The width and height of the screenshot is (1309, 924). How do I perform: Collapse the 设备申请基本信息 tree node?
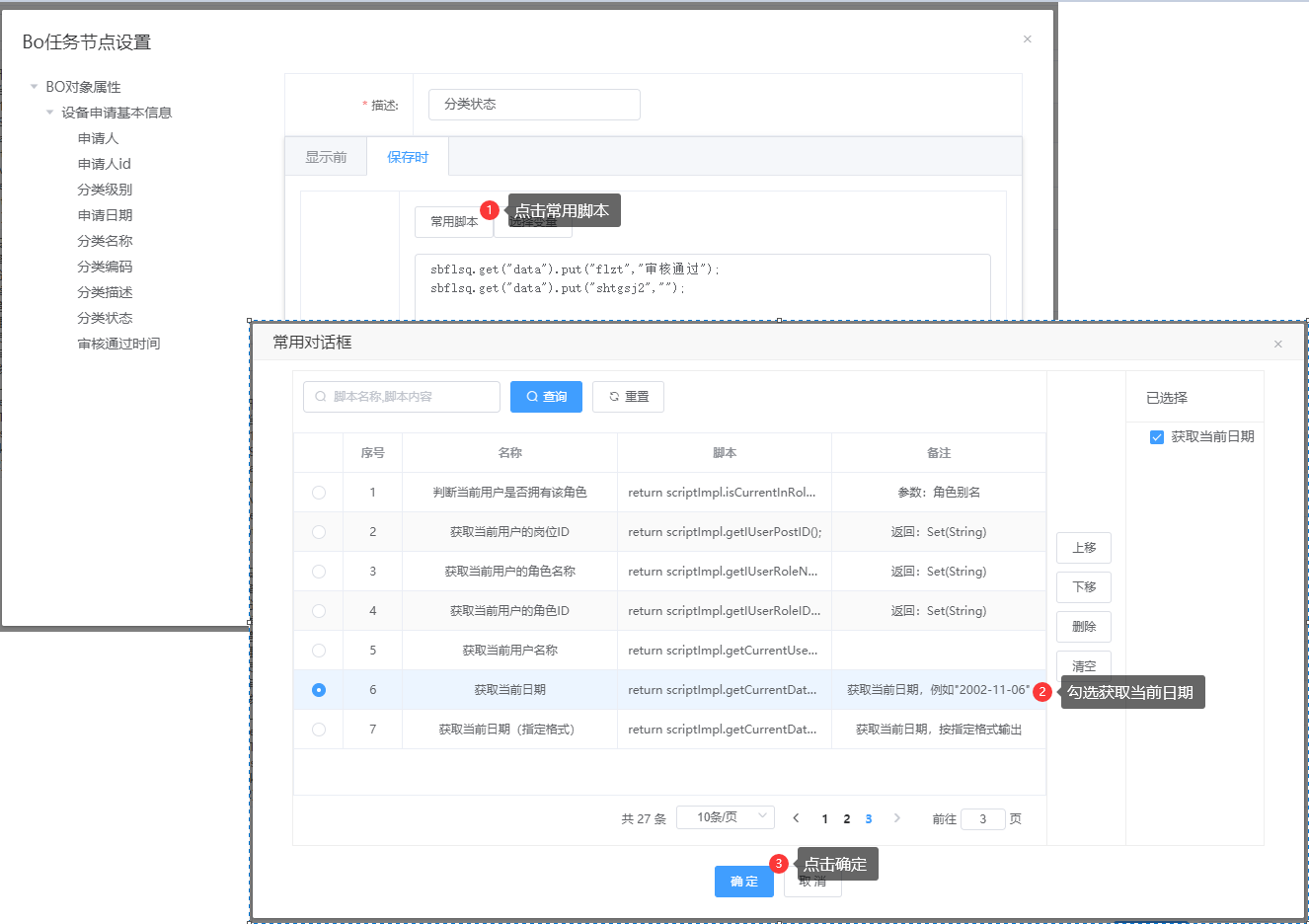[50, 113]
